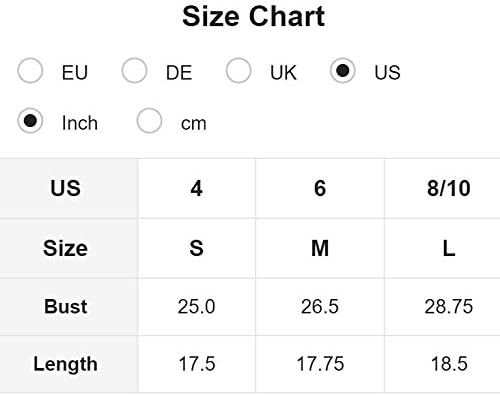Click the US row header cell
Image resolution: width=500 pixels, height=396 pixels.
pyautogui.click(x=69, y=188)
